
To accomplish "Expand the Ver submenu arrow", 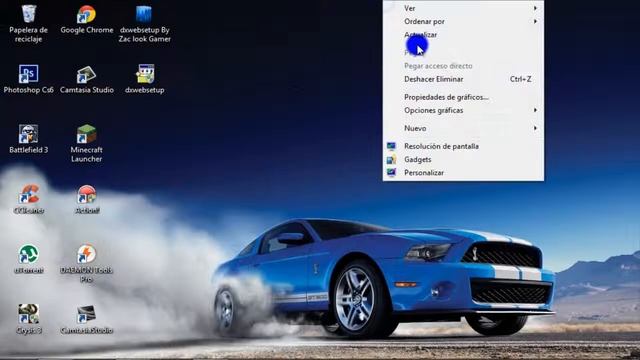I will coord(535,8).
